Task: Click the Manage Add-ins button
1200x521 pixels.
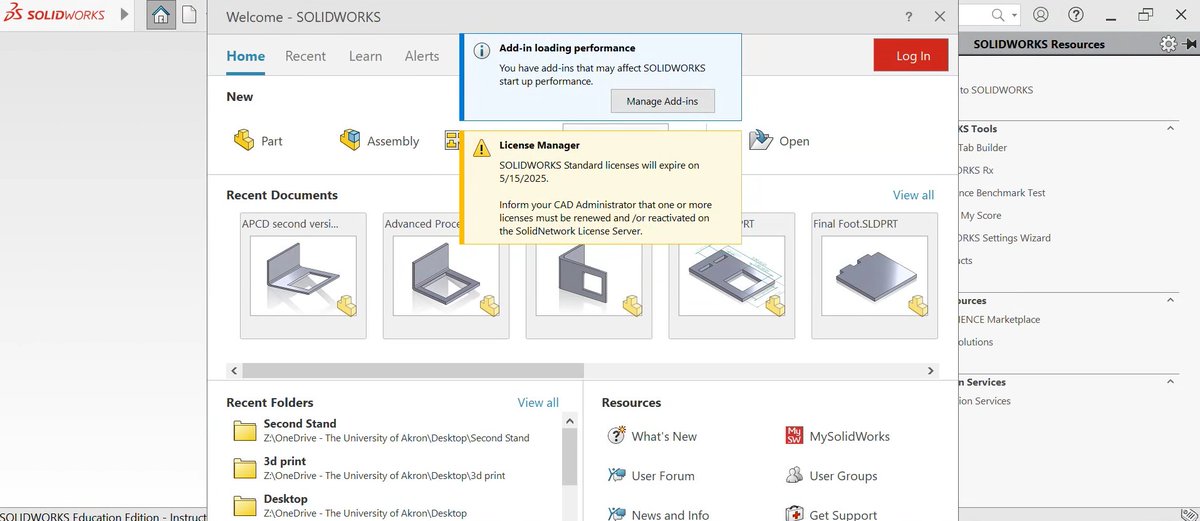Action: (662, 101)
